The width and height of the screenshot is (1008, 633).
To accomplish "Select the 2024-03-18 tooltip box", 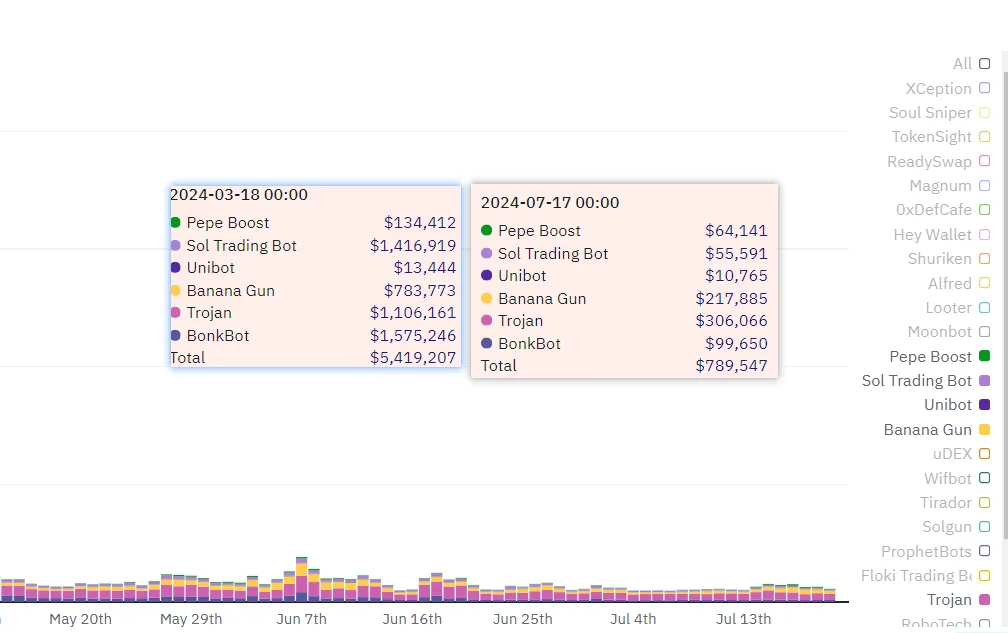I will pyautogui.click(x=316, y=276).
